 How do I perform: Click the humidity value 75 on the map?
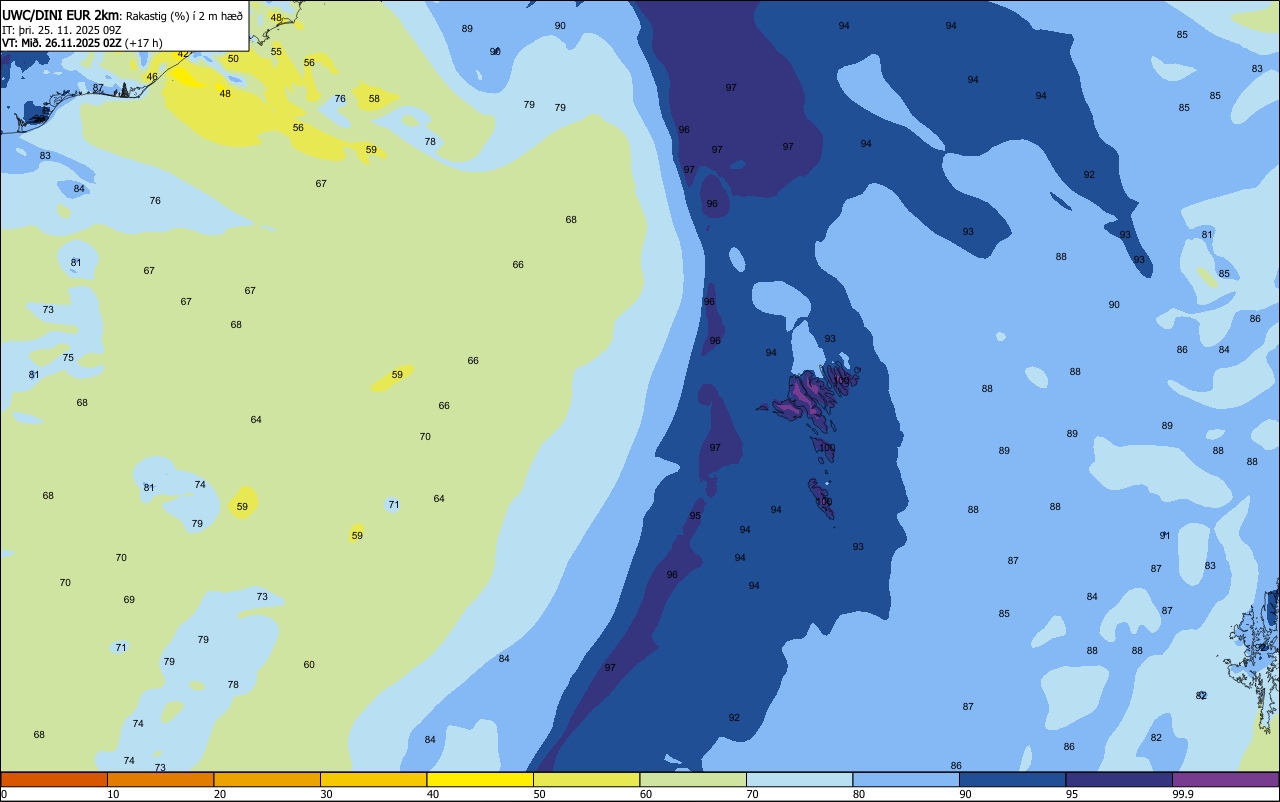(x=68, y=358)
